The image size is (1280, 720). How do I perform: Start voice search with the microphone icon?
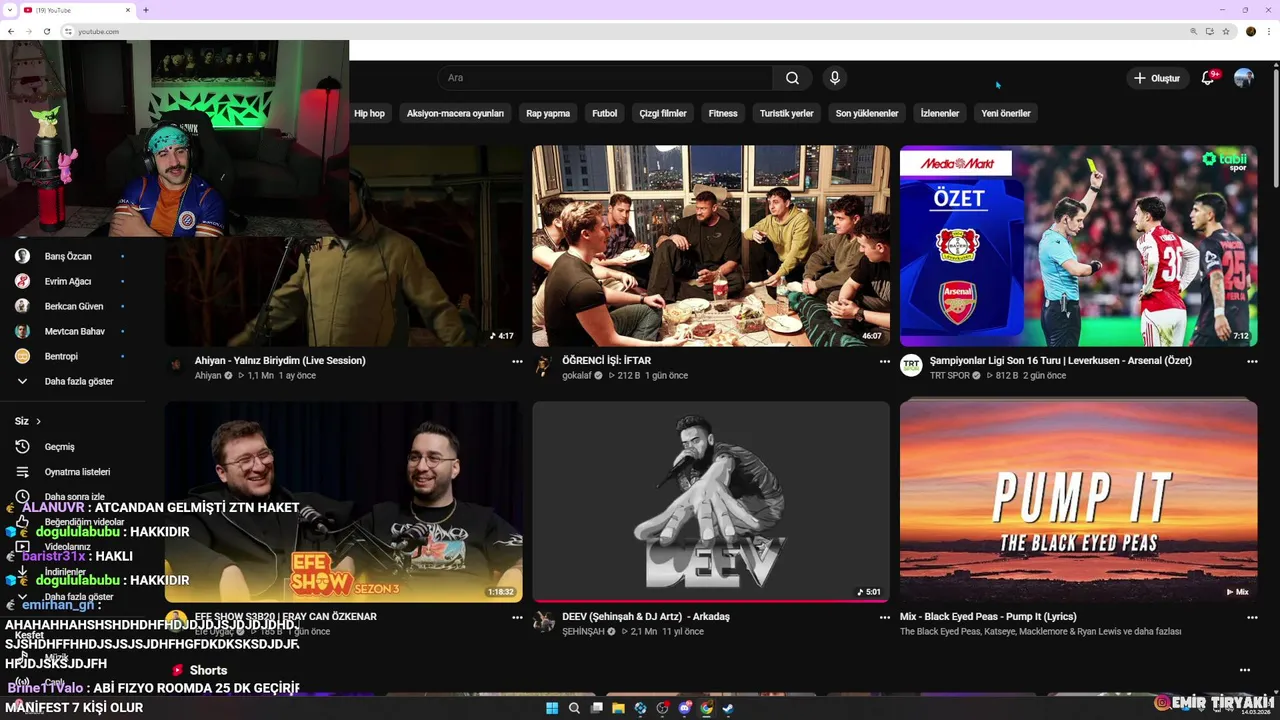click(x=834, y=78)
